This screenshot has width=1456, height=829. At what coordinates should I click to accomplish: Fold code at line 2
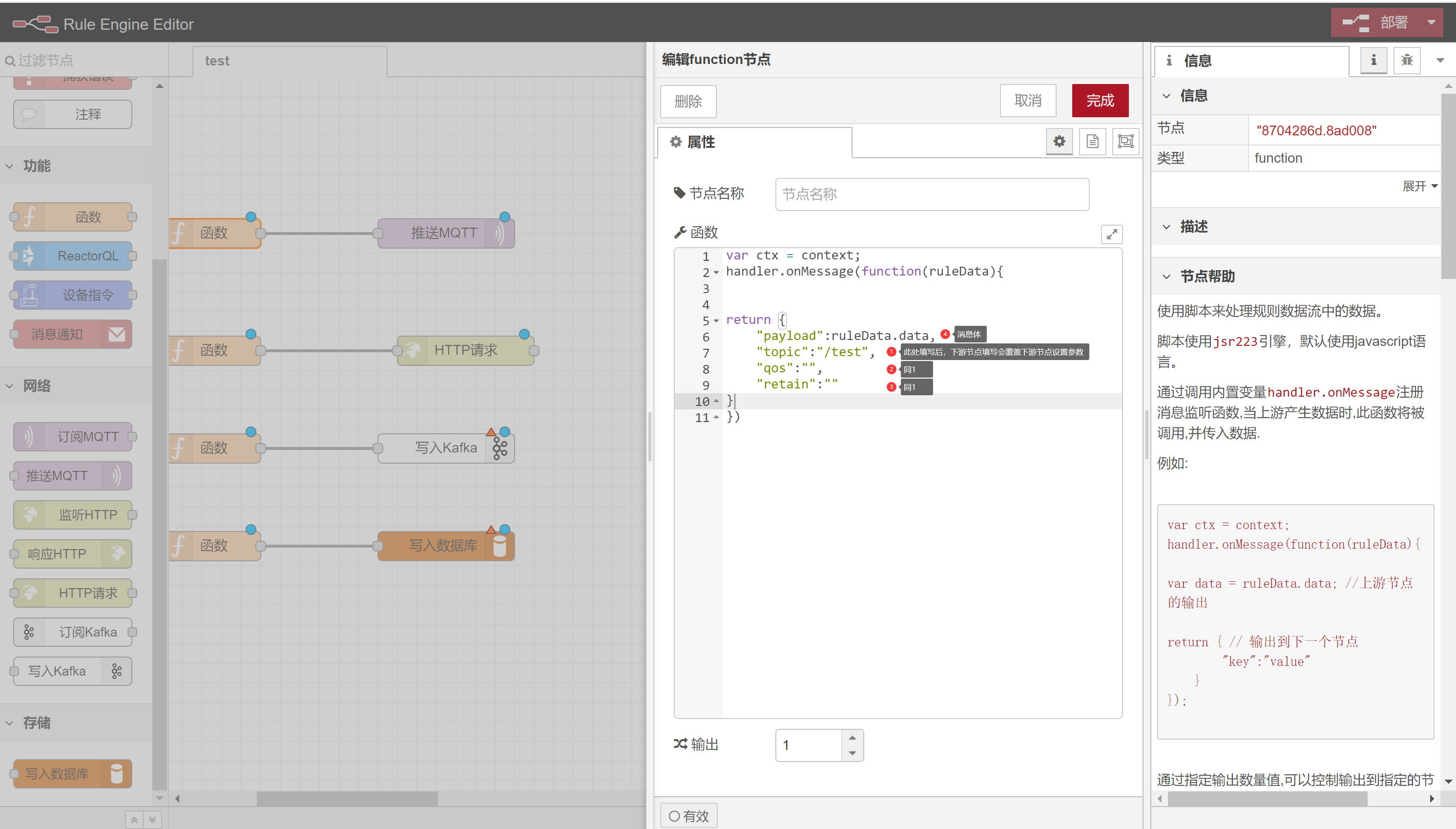[x=716, y=273]
